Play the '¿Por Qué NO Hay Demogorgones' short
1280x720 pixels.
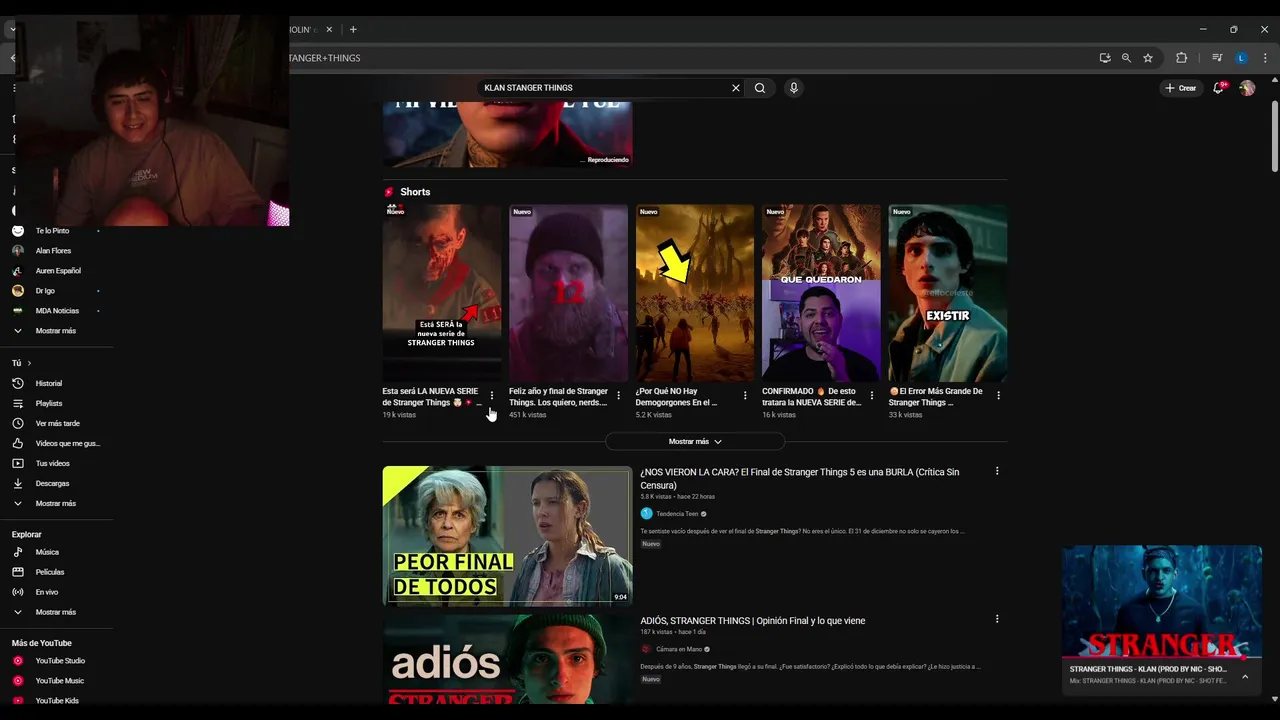[x=695, y=293]
